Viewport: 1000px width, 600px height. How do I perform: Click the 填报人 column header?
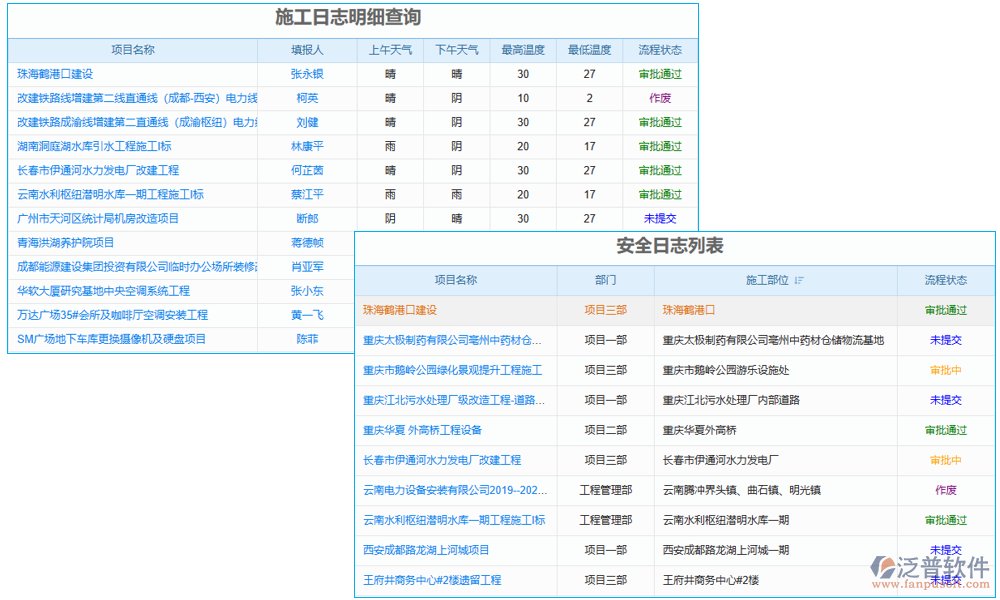point(308,49)
